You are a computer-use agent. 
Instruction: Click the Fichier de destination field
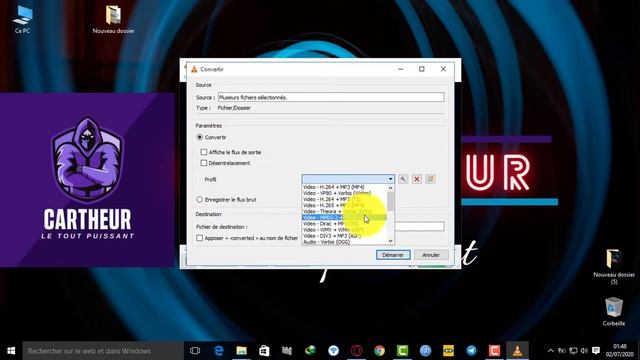[420, 227]
